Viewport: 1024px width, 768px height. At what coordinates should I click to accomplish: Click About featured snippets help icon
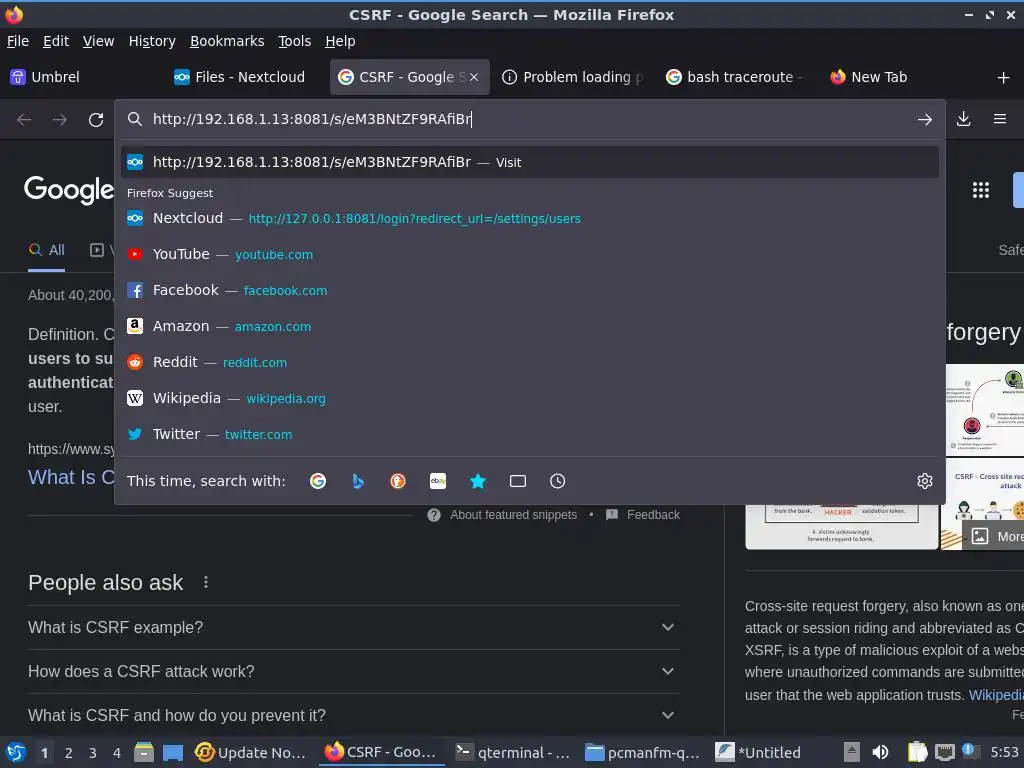click(x=434, y=515)
